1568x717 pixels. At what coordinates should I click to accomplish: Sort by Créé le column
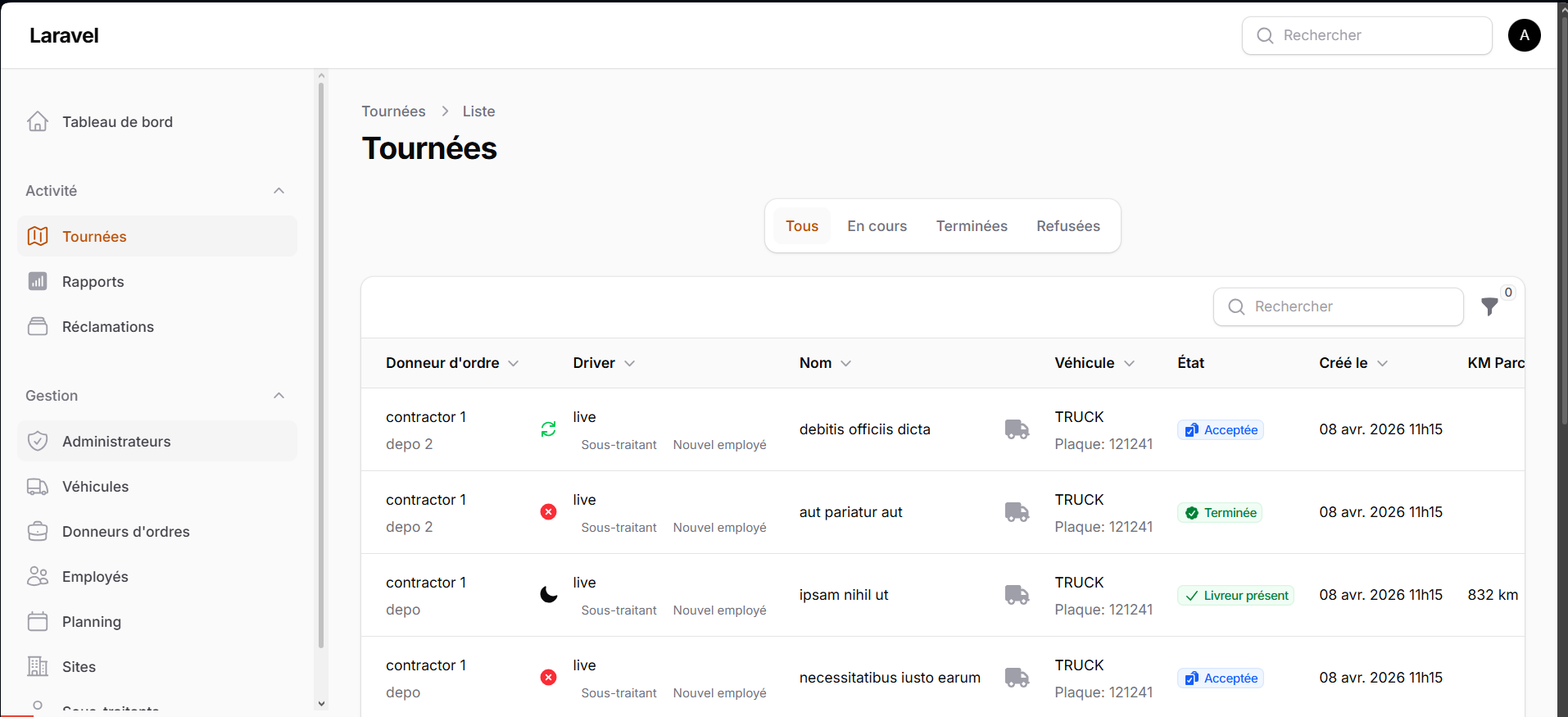[1353, 363]
